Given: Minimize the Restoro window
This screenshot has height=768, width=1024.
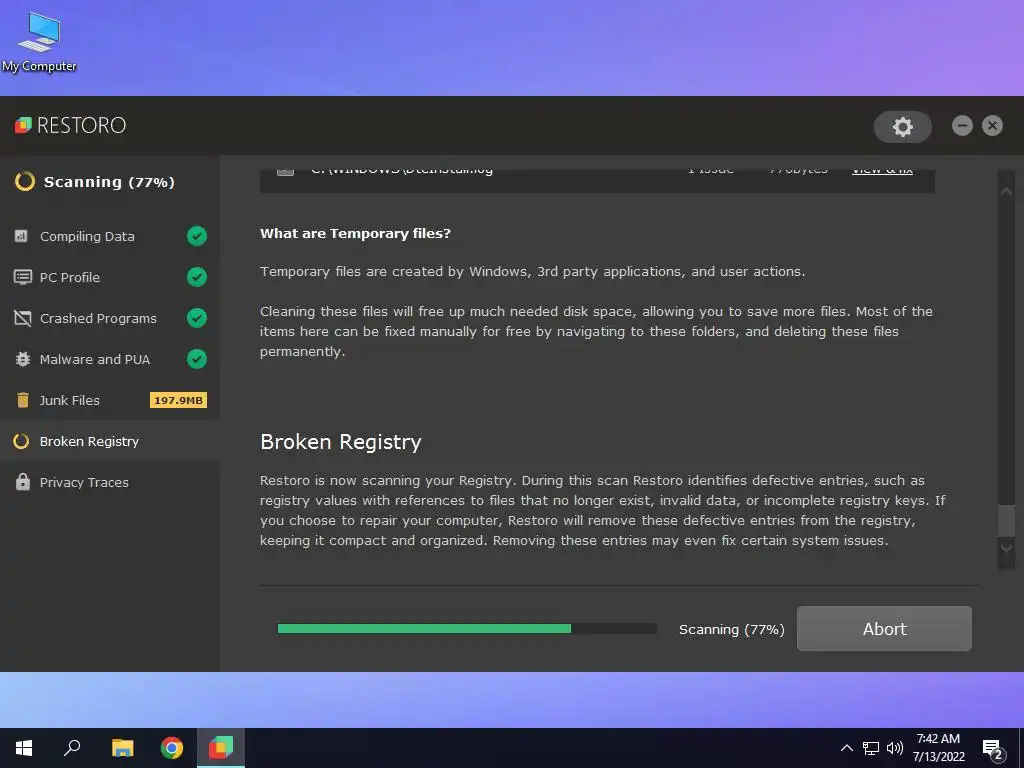Looking at the screenshot, I should point(962,125).
